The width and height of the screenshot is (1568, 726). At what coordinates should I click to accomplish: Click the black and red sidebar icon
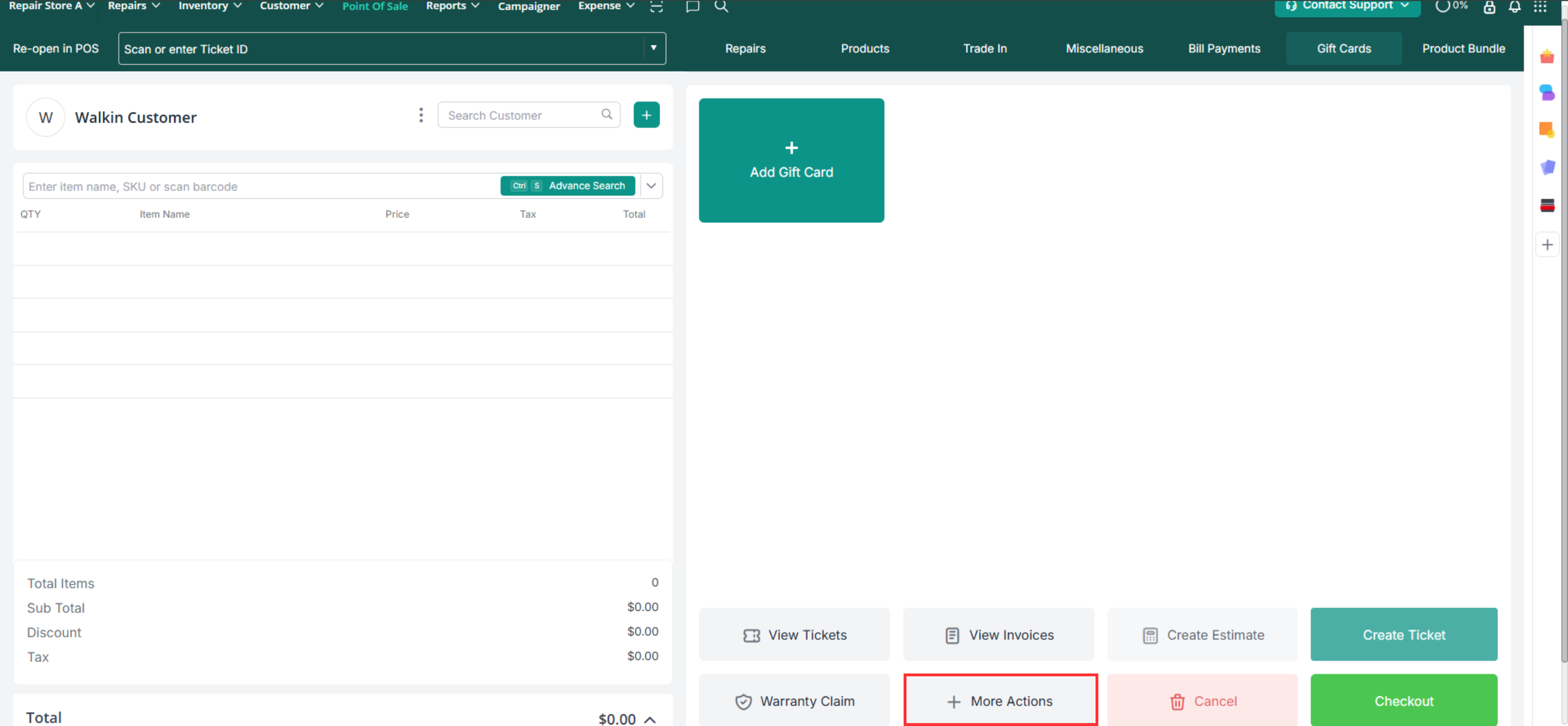[x=1547, y=205]
